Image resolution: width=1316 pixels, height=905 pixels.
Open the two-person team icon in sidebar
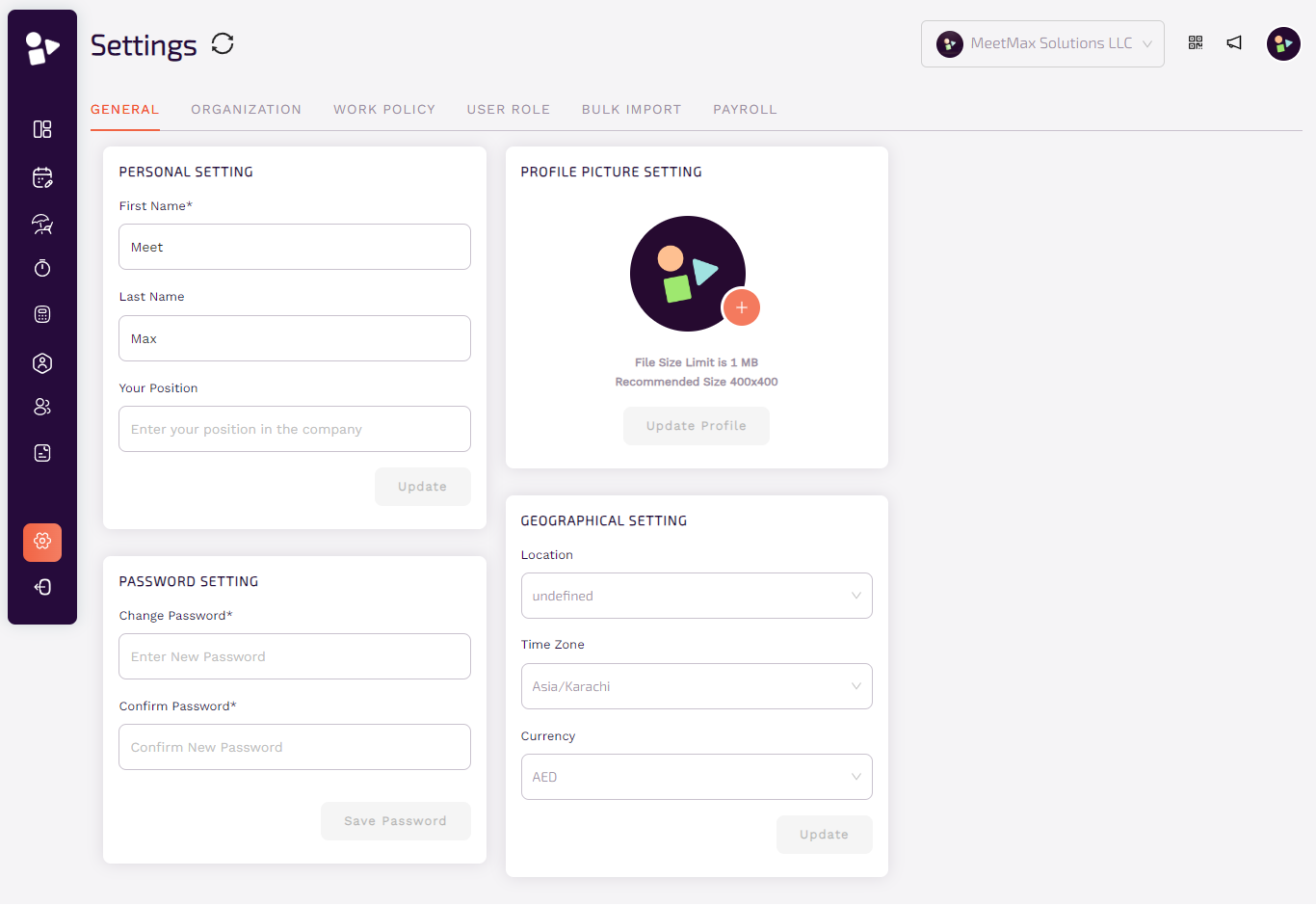point(42,407)
